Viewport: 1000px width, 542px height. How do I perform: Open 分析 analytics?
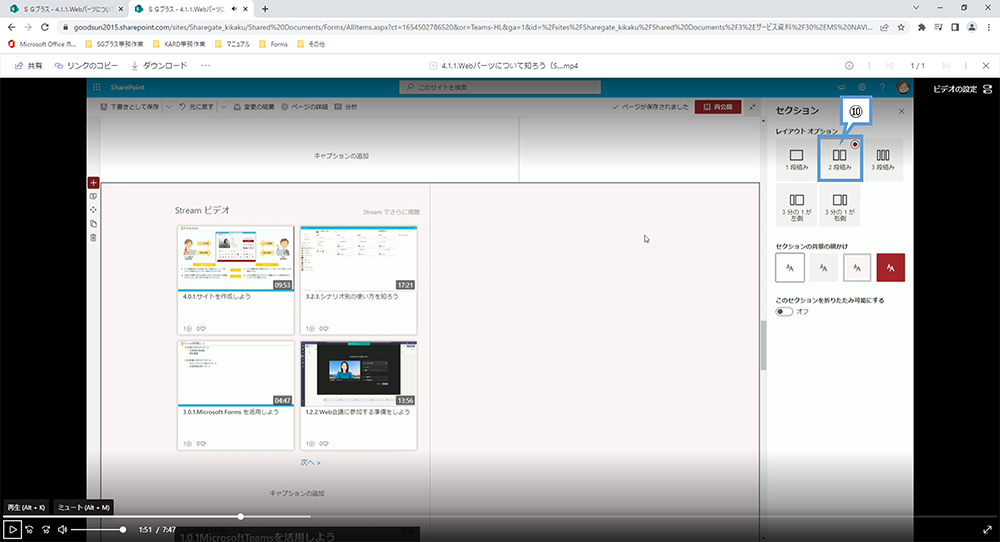point(346,107)
